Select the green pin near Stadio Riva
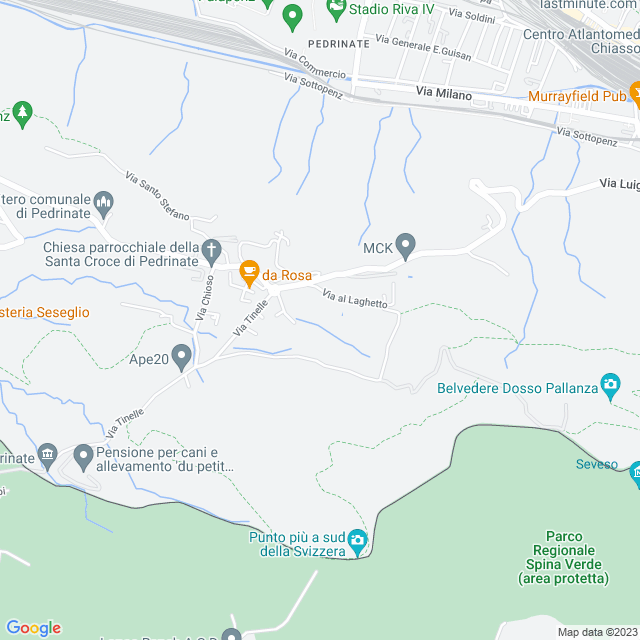 point(293,18)
